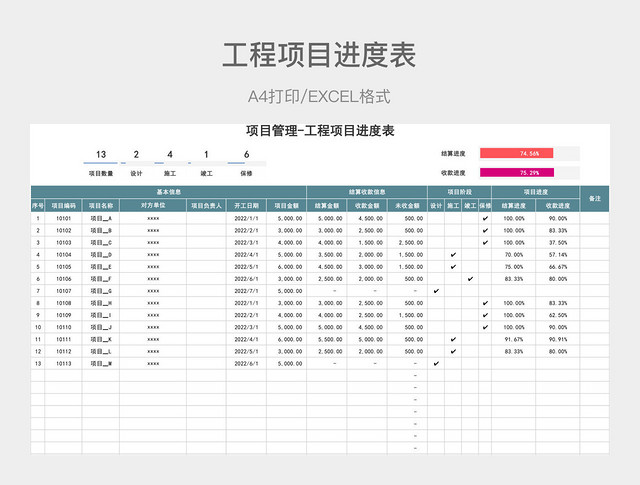
Task: Select the project name cell 项目__B
Action: click(x=101, y=231)
